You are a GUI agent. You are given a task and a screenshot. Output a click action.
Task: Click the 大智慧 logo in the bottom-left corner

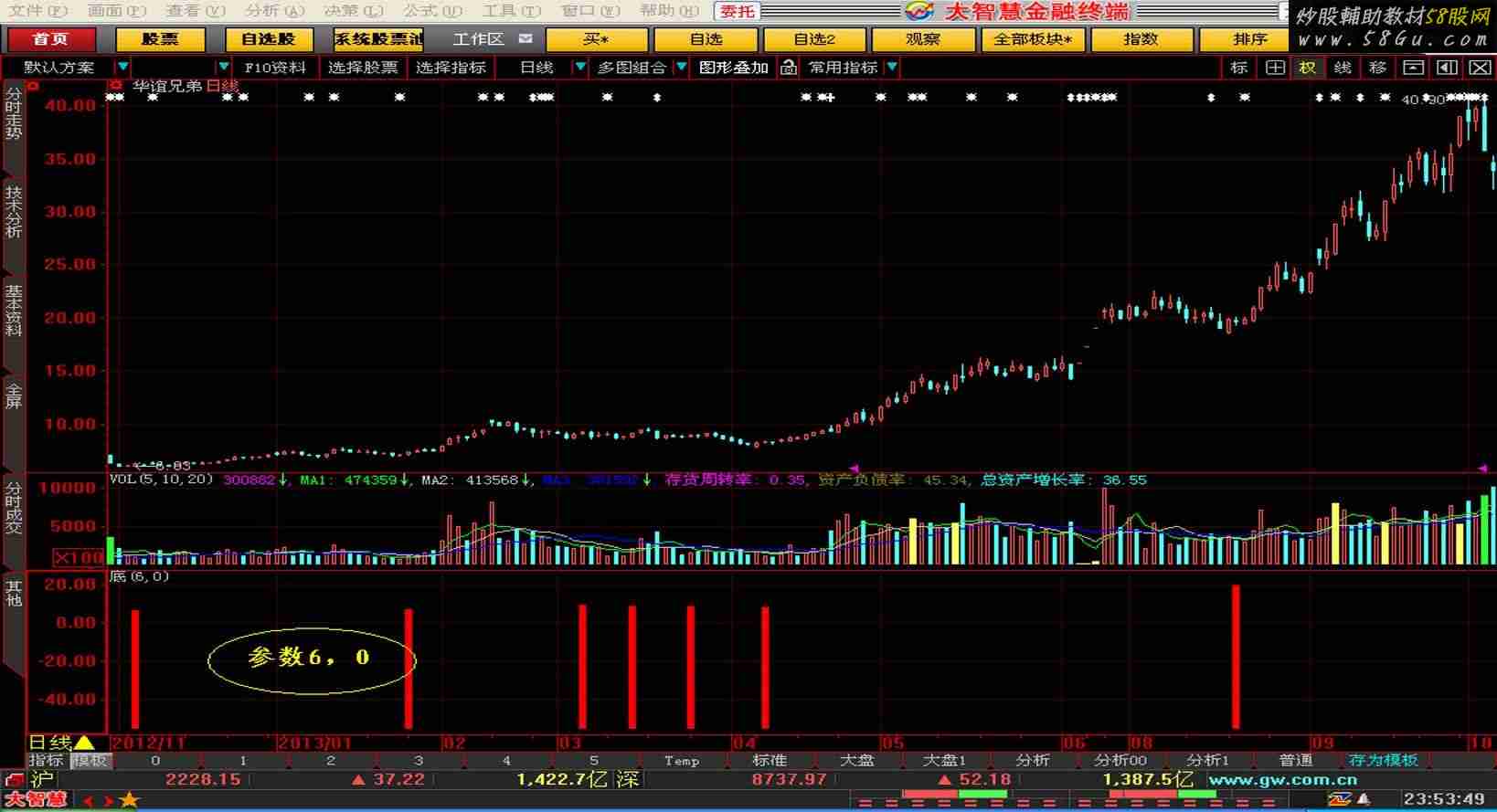pyautogui.click(x=37, y=800)
